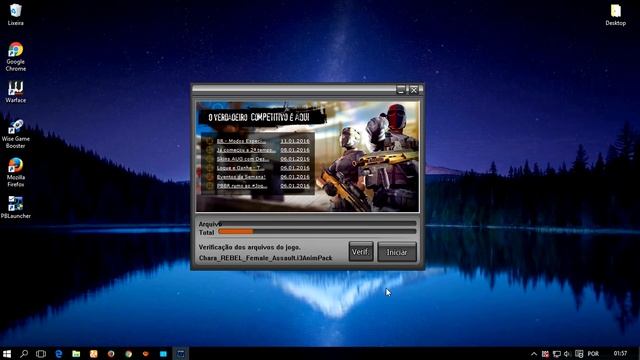Expand hidden system tray icons
Image resolution: width=640 pixels, height=360 pixels.
click(534, 354)
